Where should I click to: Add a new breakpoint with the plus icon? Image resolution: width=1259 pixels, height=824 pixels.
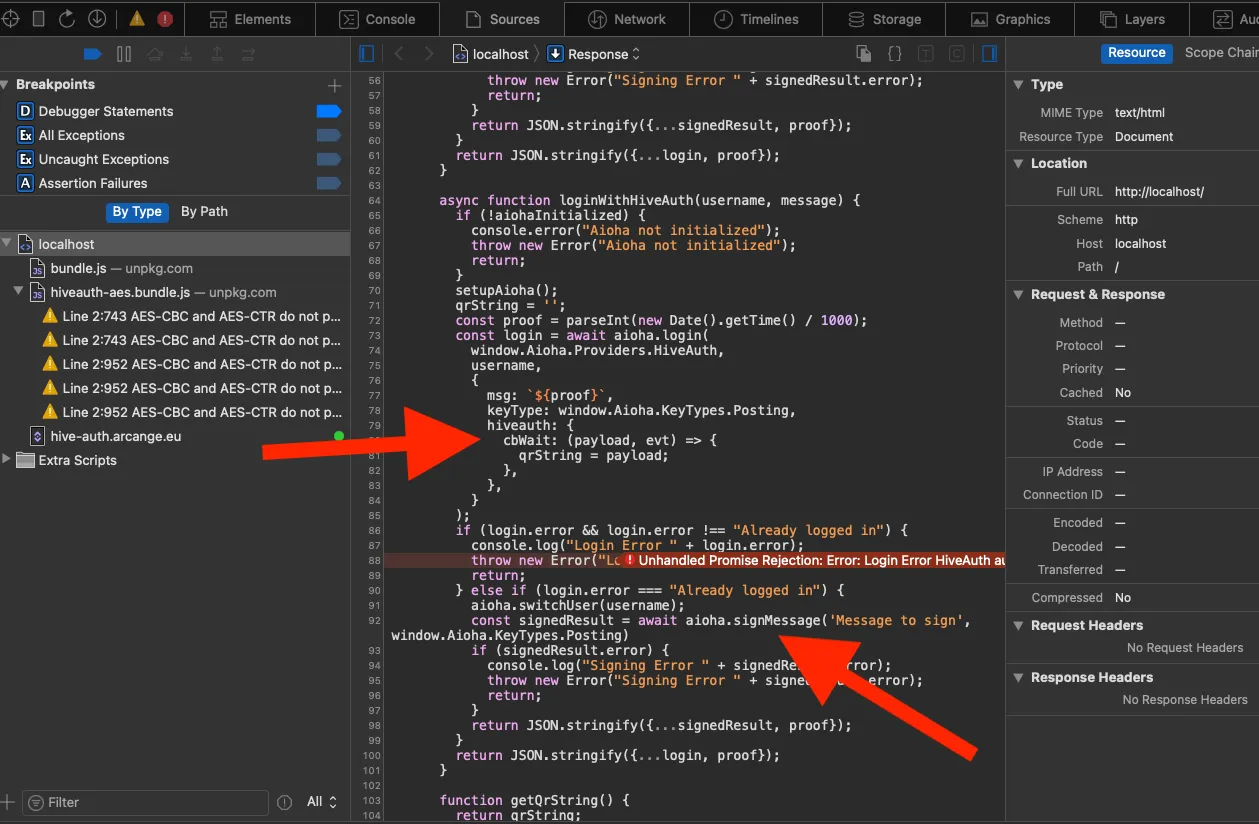pos(335,86)
